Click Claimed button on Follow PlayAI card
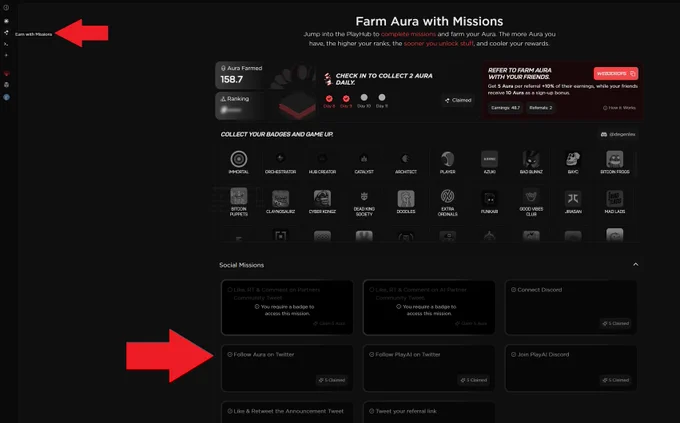The image size is (680, 423). click(x=474, y=380)
